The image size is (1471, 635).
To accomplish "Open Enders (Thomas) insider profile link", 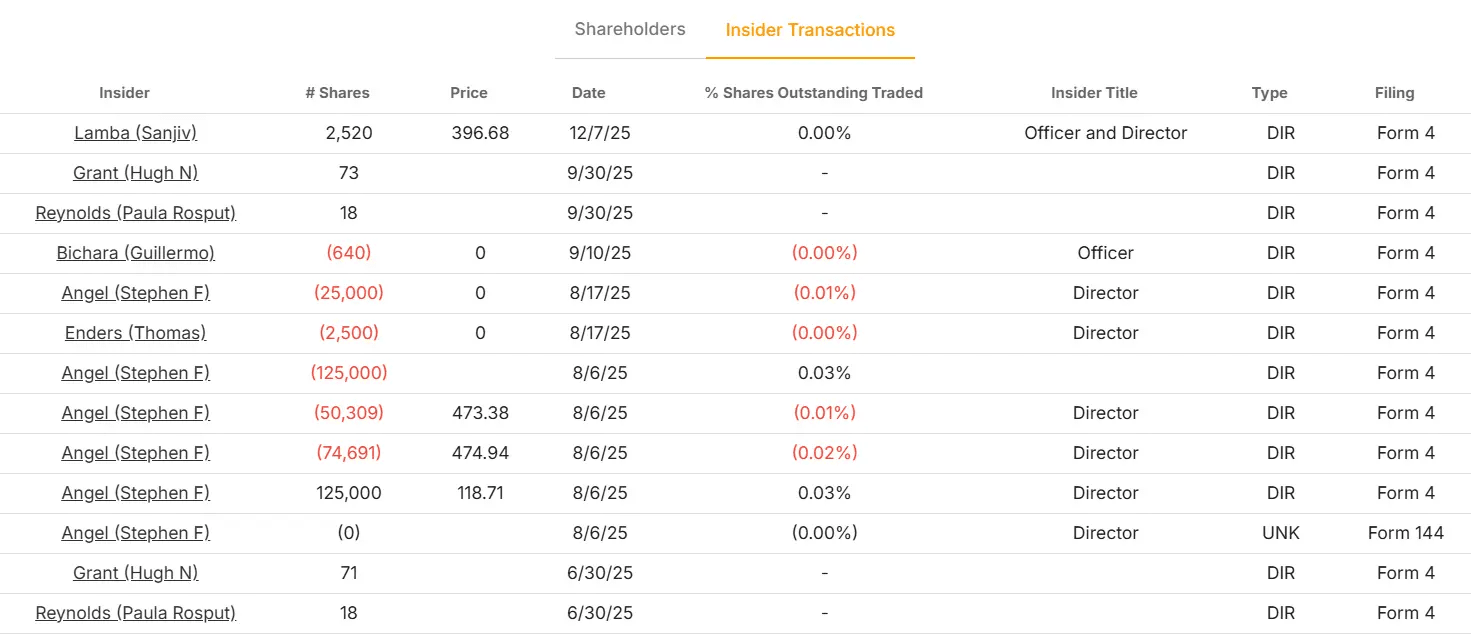I will pos(135,333).
